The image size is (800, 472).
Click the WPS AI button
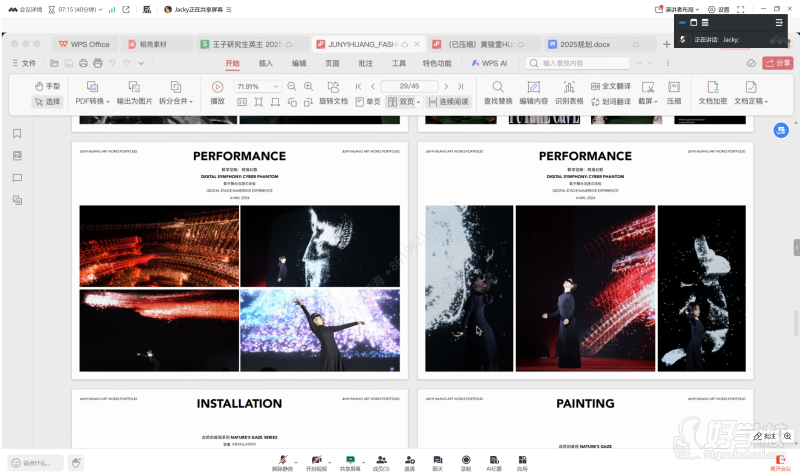click(489, 63)
